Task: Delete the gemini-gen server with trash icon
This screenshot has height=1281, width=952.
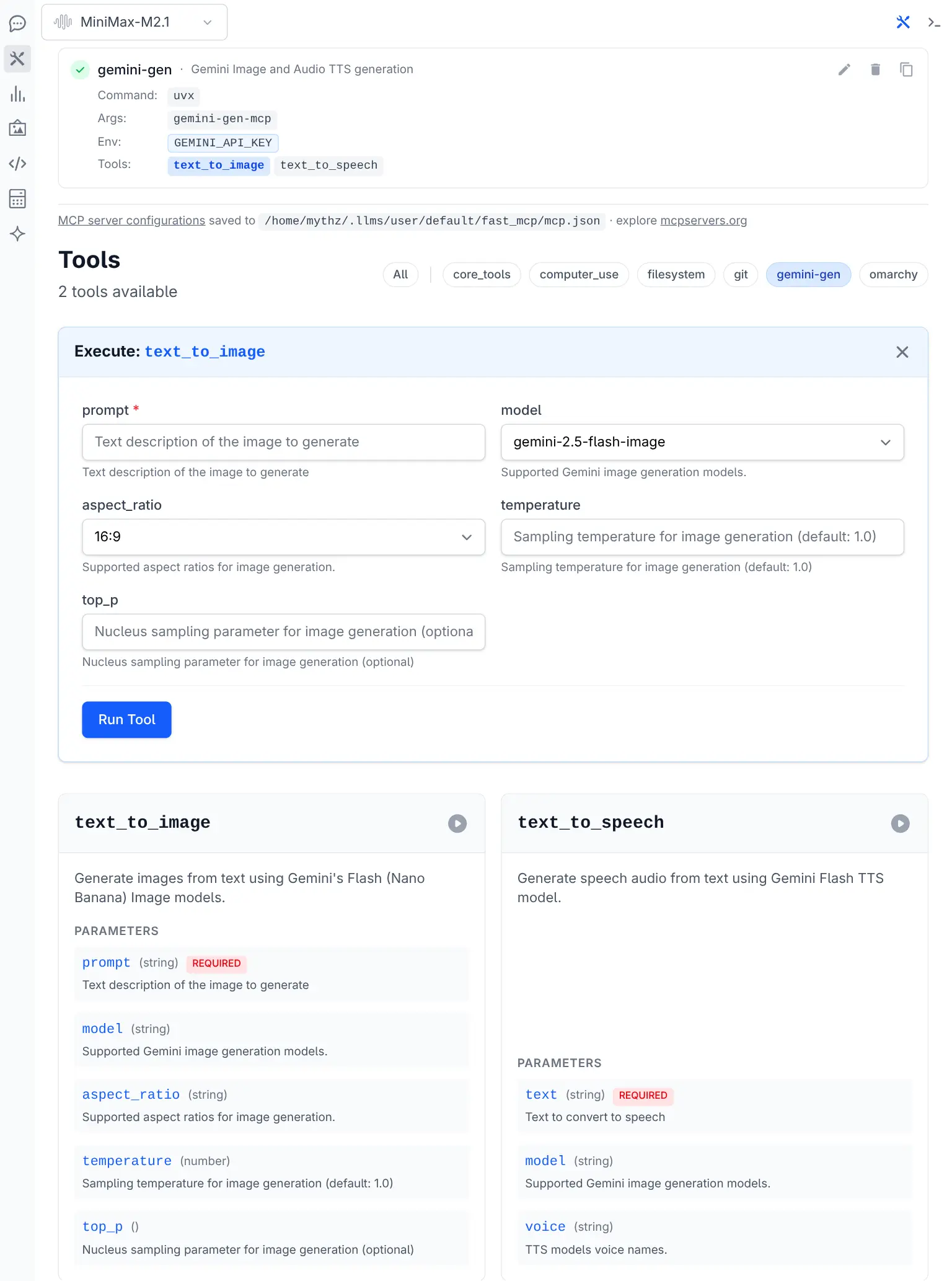Action: 875,69
